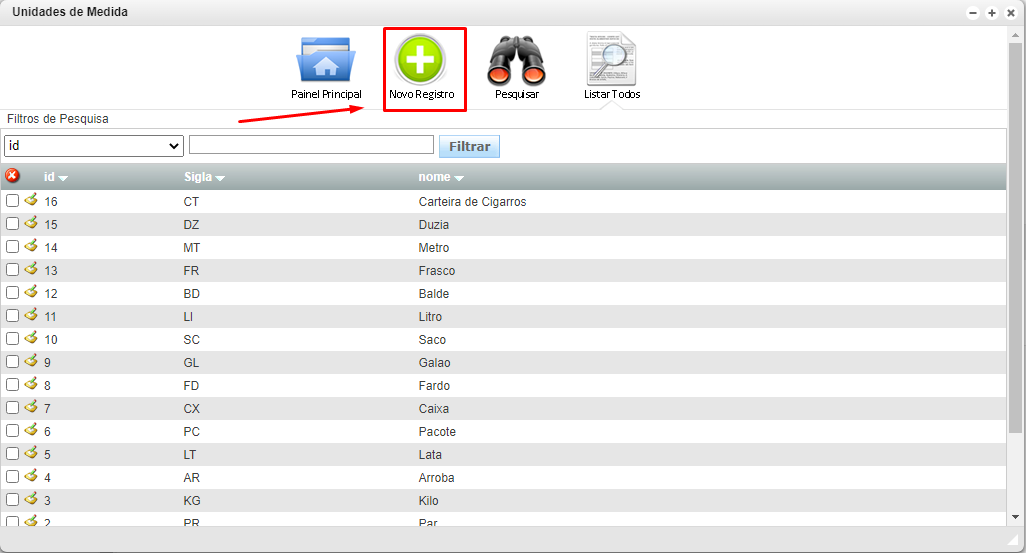1028x557 pixels.
Task: Click the id number 5 for Lata
Action: point(47,455)
